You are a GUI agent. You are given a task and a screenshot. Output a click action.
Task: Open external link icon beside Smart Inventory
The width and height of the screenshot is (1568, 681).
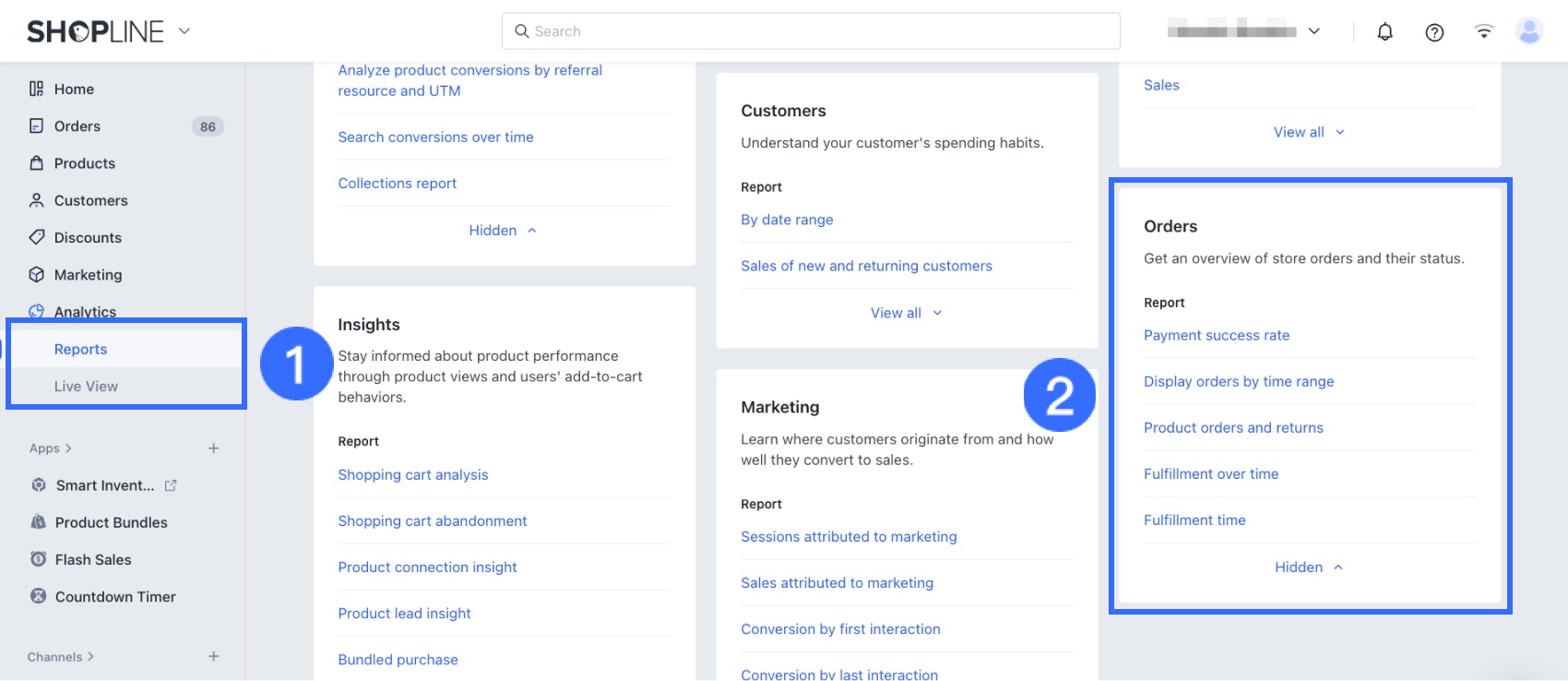[x=171, y=485]
